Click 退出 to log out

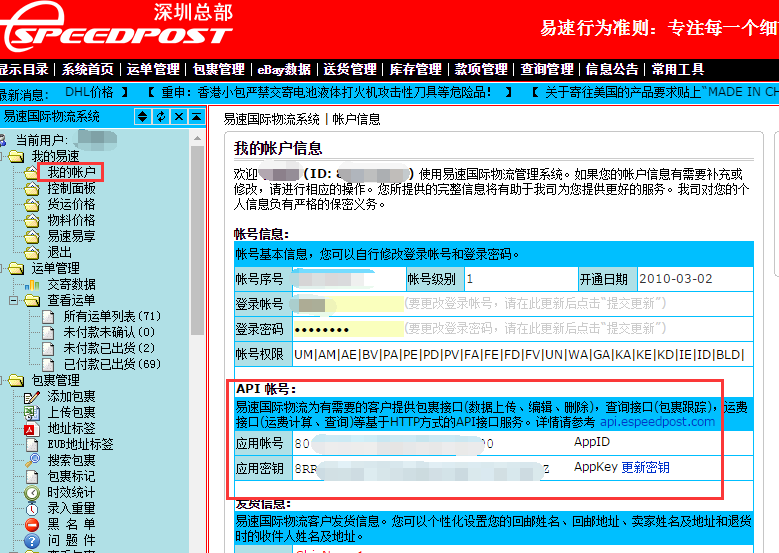point(60,252)
